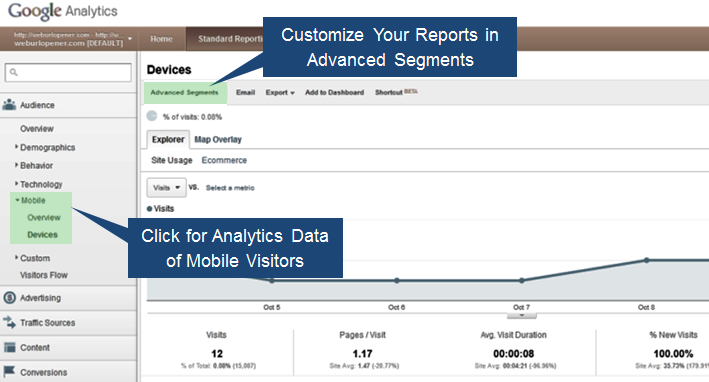The width and height of the screenshot is (709, 382).
Task: Toggle the chart timeline collapse handle
Action: coord(521,315)
